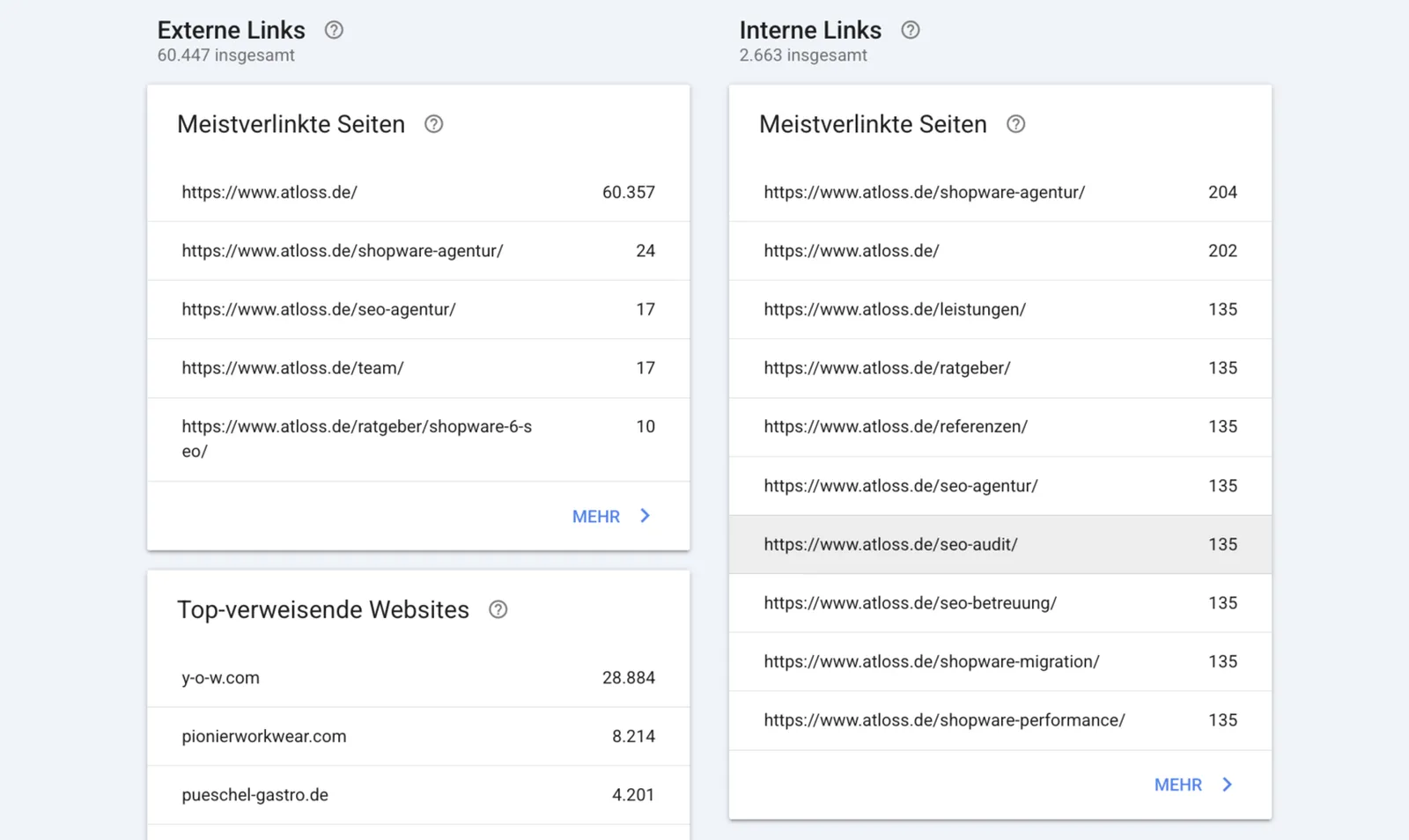Open internal row https://www.atloss.de/ with 202
Viewport: 1409px width, 840px height.
click(1000, 251)
